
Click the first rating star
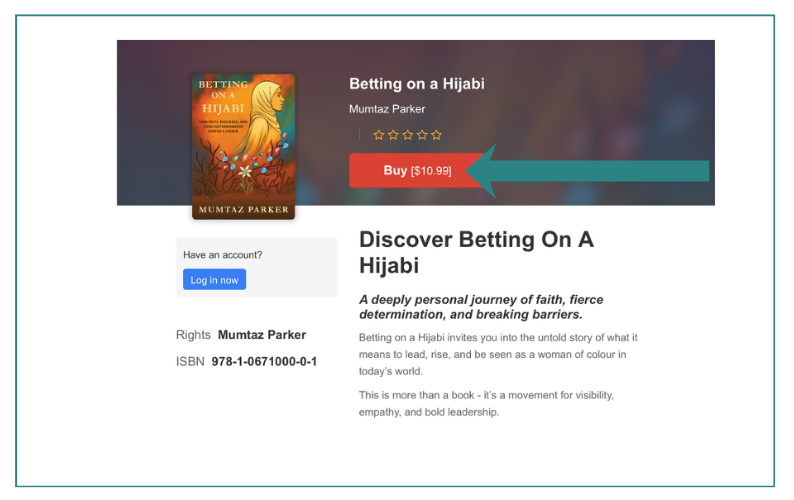click(x=378, y=135)
